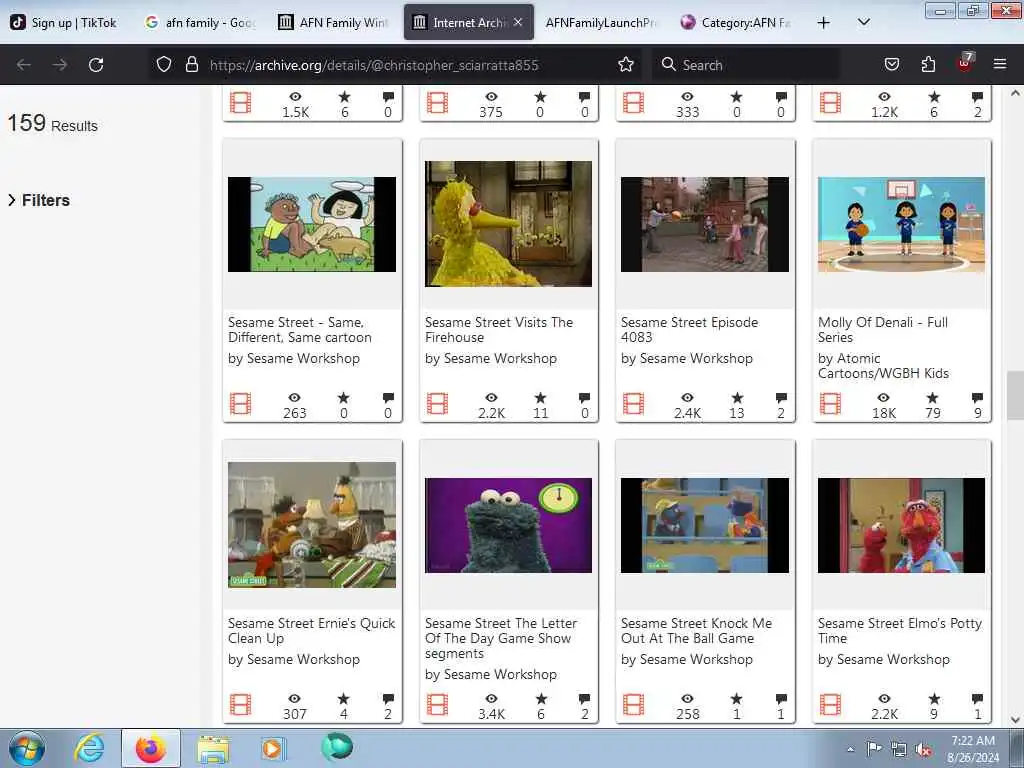1024x768 pixels.
Task: Open Knock Me Out At The Ball Game link
Action: click(696, 631)
